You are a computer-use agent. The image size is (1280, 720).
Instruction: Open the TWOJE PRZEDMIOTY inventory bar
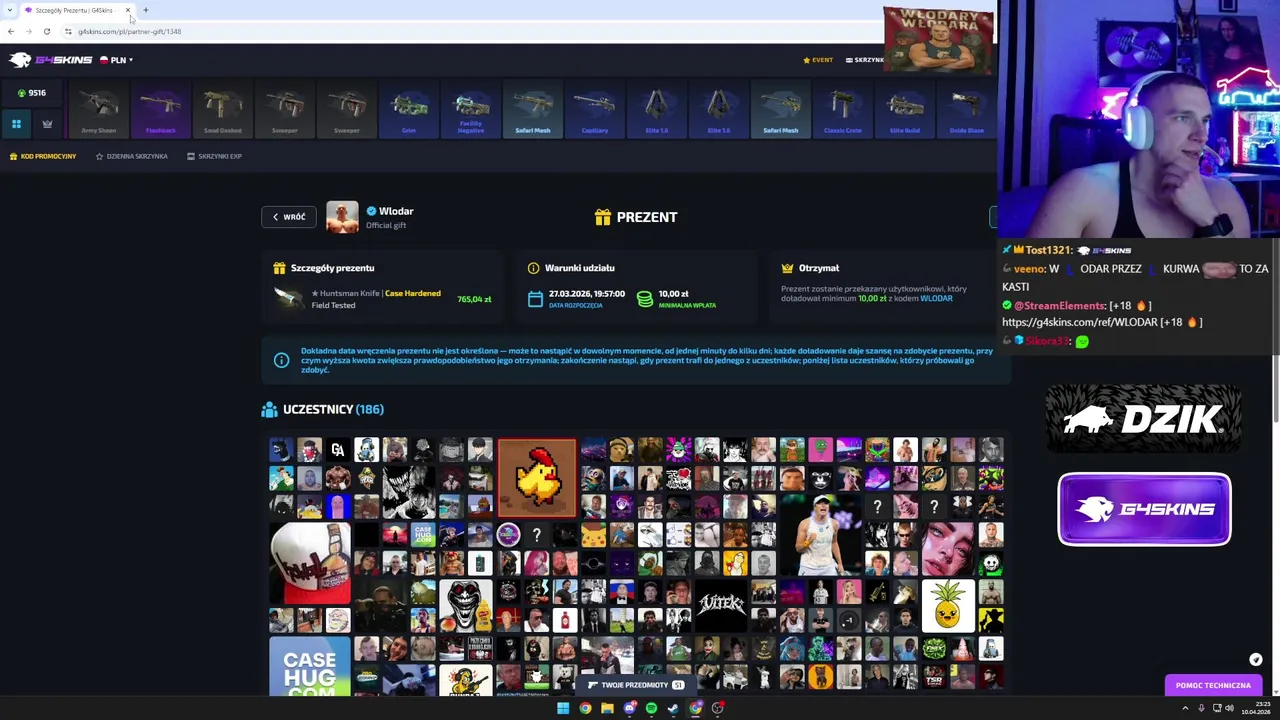(635, 685)
